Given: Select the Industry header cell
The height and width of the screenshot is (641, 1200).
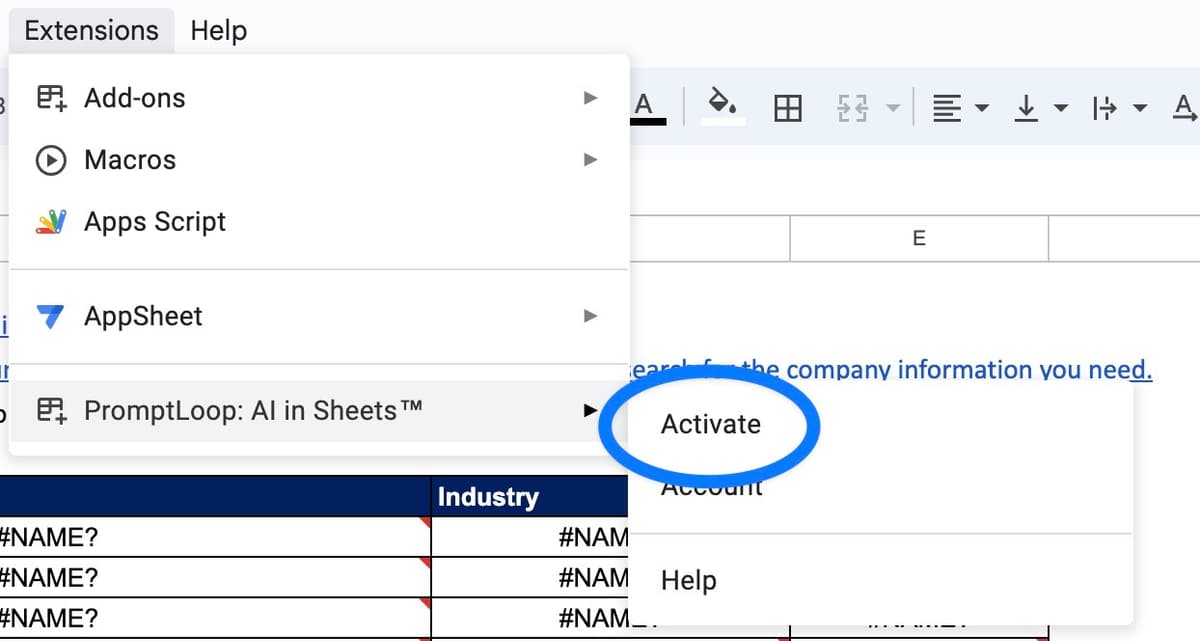Looking at the screenshot, I should (530, 496).
